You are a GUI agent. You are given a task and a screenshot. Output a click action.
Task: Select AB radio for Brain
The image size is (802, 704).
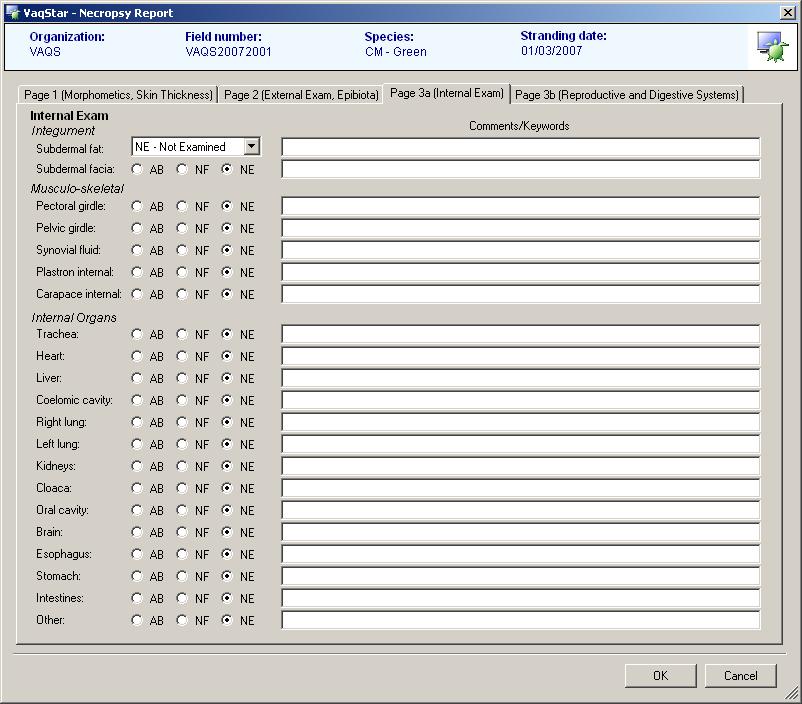[x=137, y=532]
